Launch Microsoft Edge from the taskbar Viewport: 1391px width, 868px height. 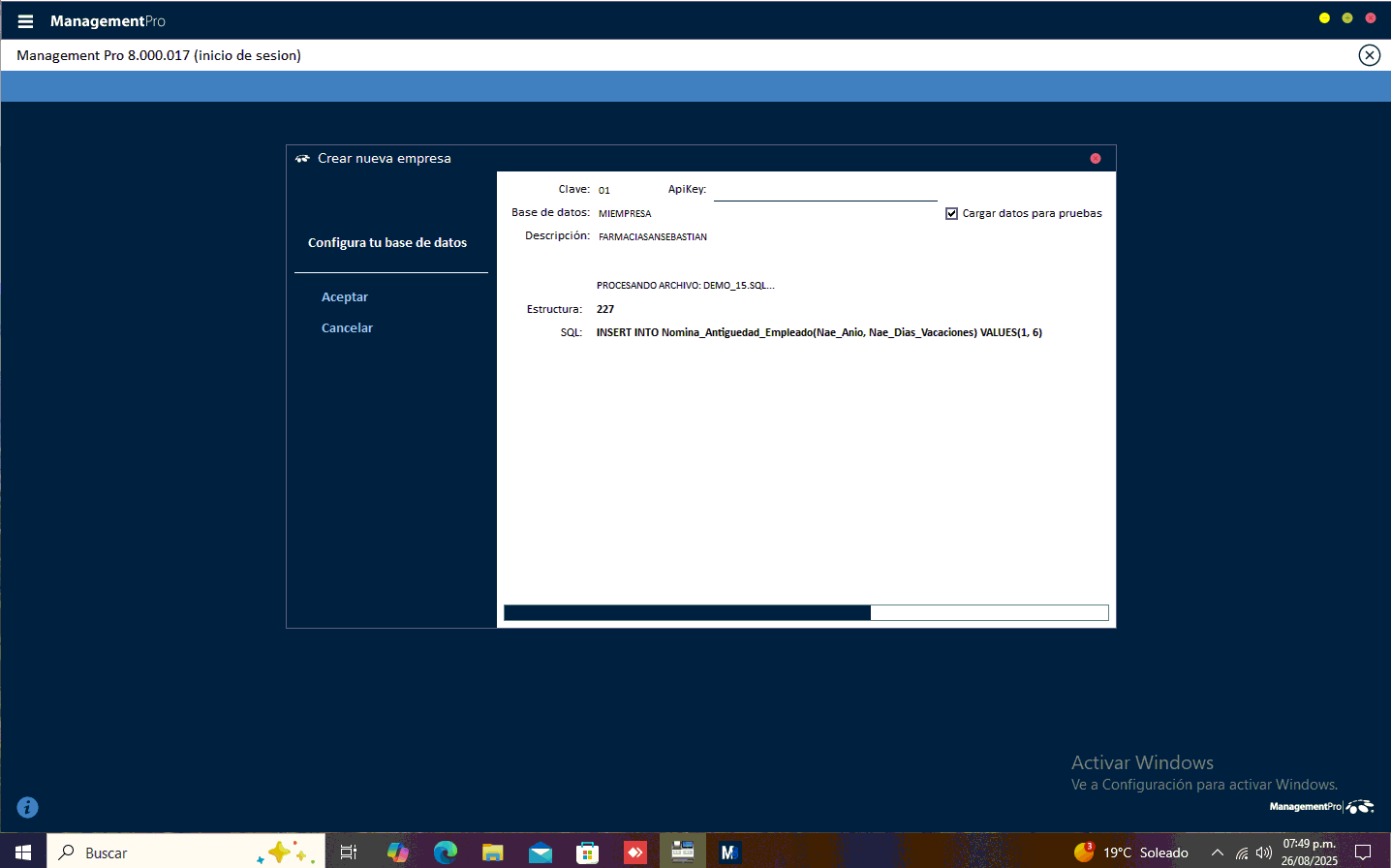pyautogui.click(x=445, y=852)
